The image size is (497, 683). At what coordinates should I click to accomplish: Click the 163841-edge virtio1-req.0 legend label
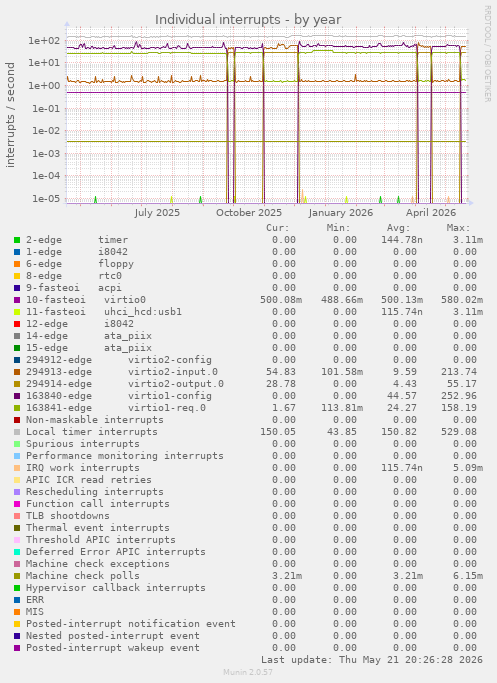coord(116,408)
